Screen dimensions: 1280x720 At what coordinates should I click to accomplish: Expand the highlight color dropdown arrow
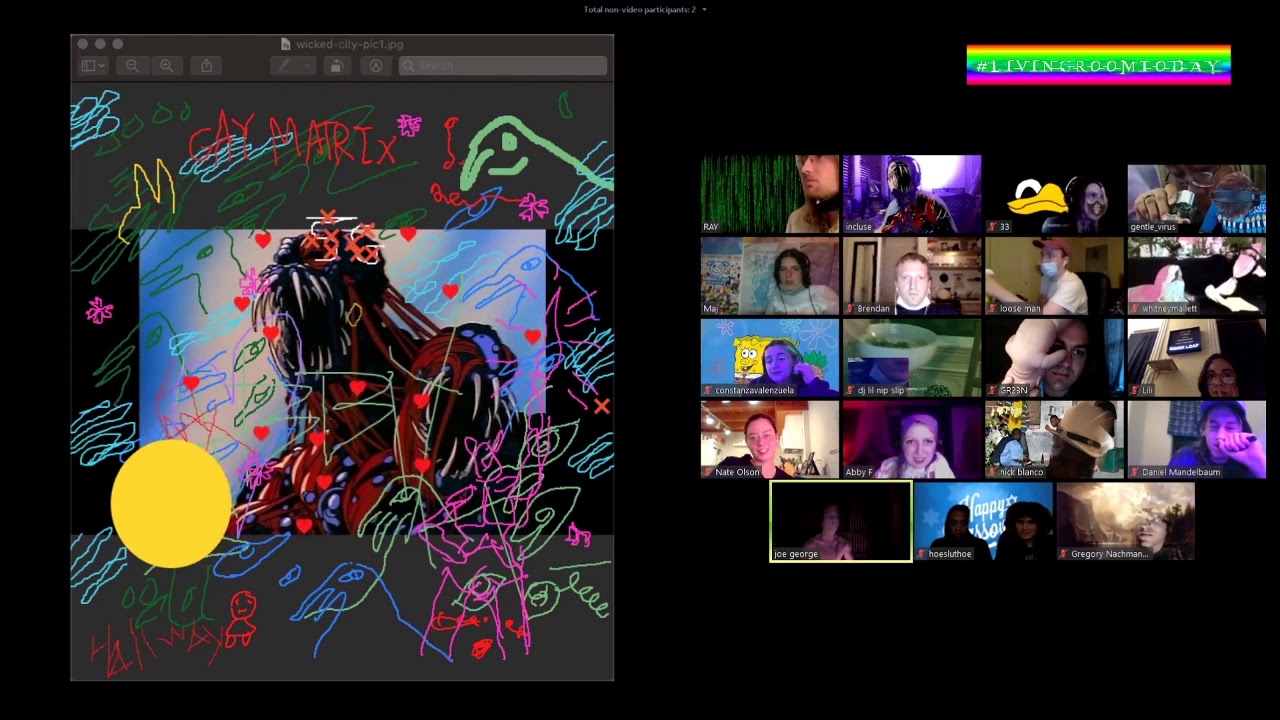point(306,66)
